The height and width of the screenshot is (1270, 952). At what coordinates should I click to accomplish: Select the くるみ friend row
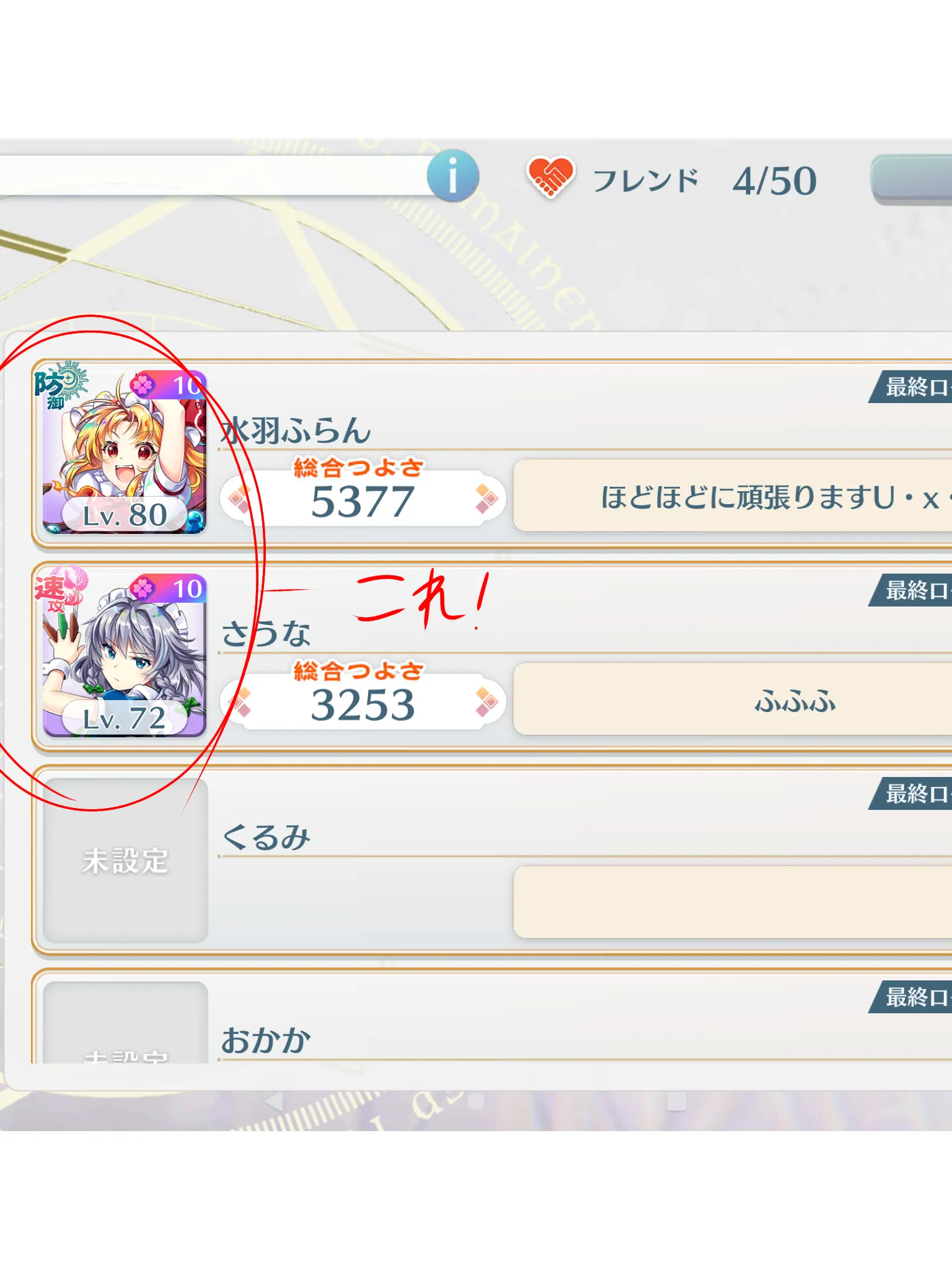pos(492,861)
